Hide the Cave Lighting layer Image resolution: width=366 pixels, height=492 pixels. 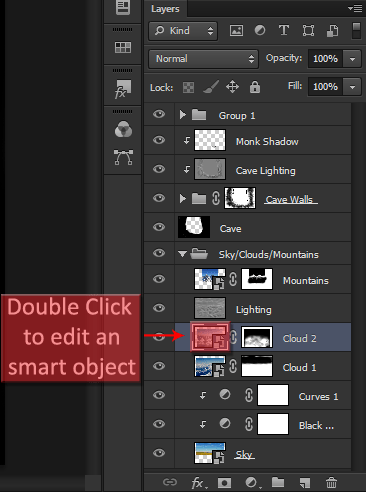(159, 169)
